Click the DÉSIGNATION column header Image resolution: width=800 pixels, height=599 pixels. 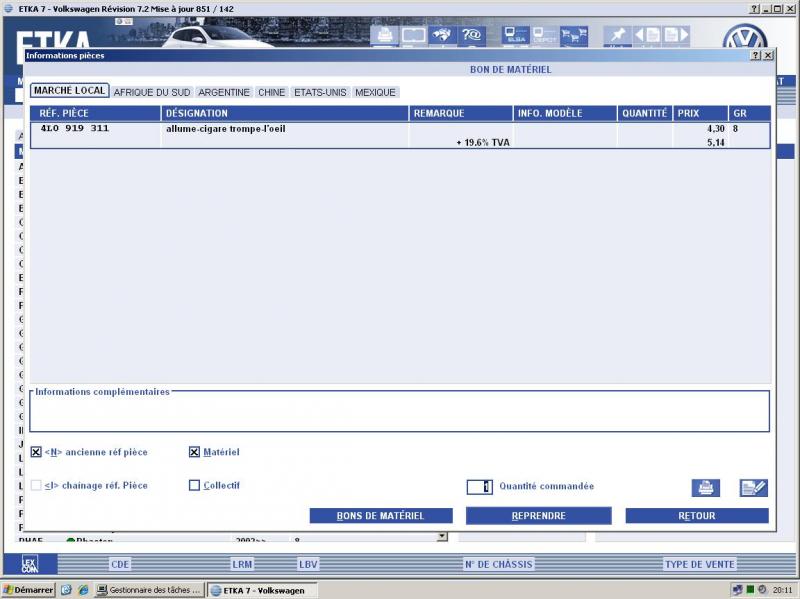(285, 113)
